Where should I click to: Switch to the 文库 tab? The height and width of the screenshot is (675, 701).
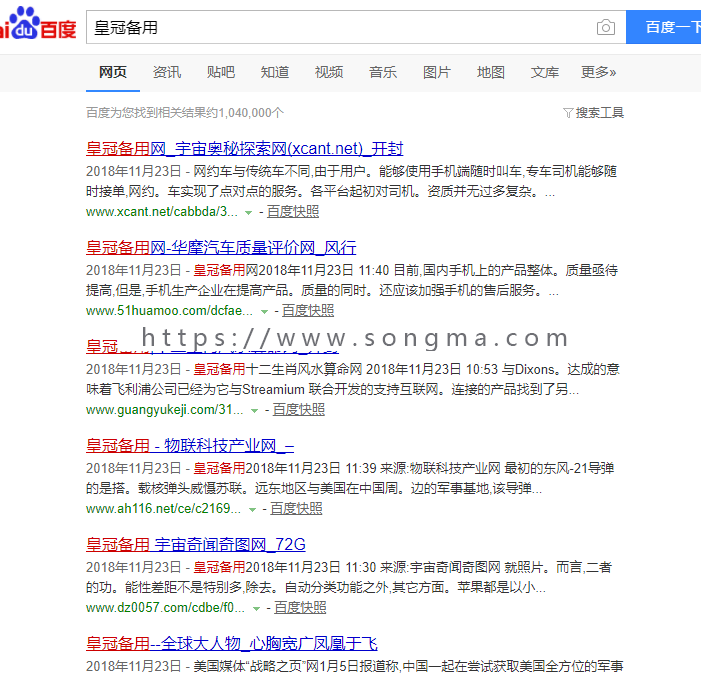545,72
